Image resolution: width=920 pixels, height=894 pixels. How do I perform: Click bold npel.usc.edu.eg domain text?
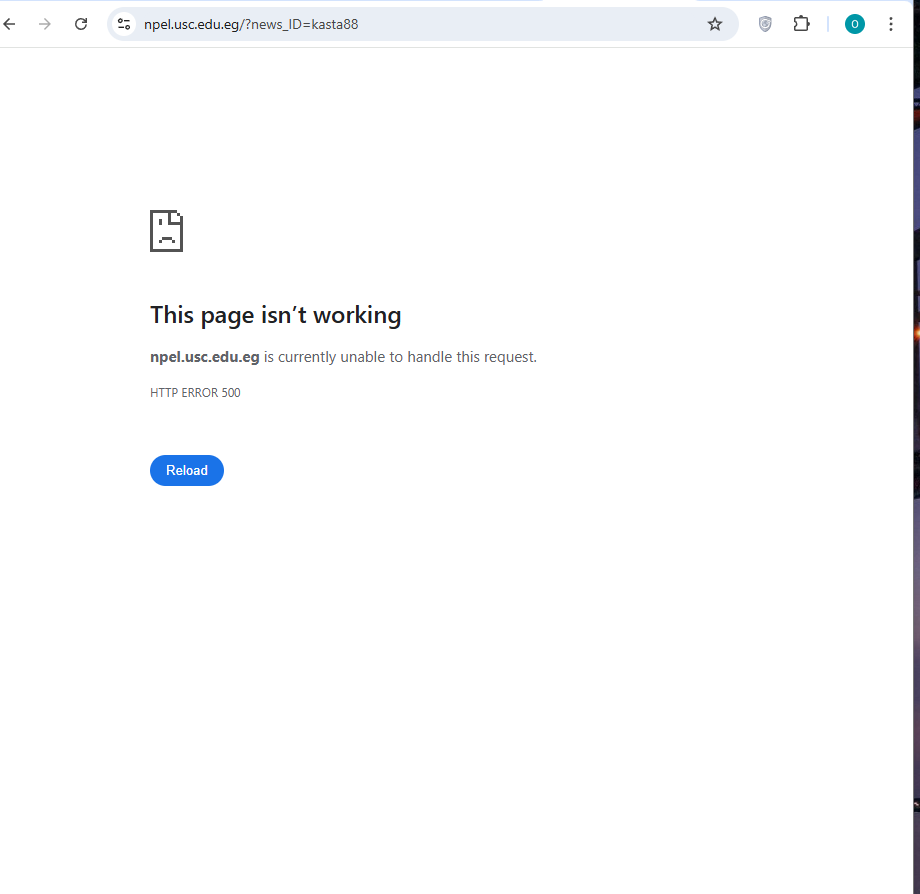[205, 357]
